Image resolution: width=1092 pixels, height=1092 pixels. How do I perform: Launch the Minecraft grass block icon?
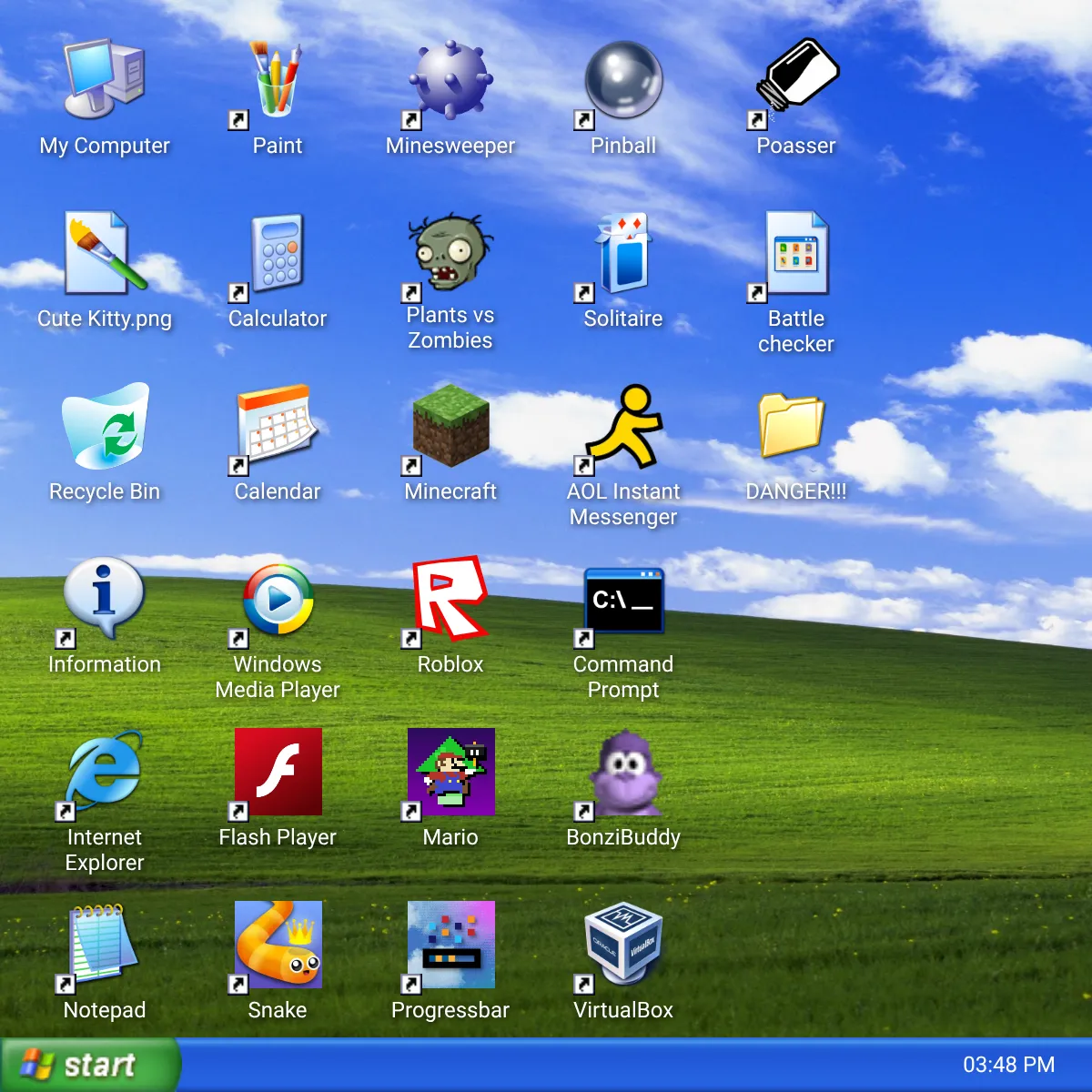[x=450, y=426]
